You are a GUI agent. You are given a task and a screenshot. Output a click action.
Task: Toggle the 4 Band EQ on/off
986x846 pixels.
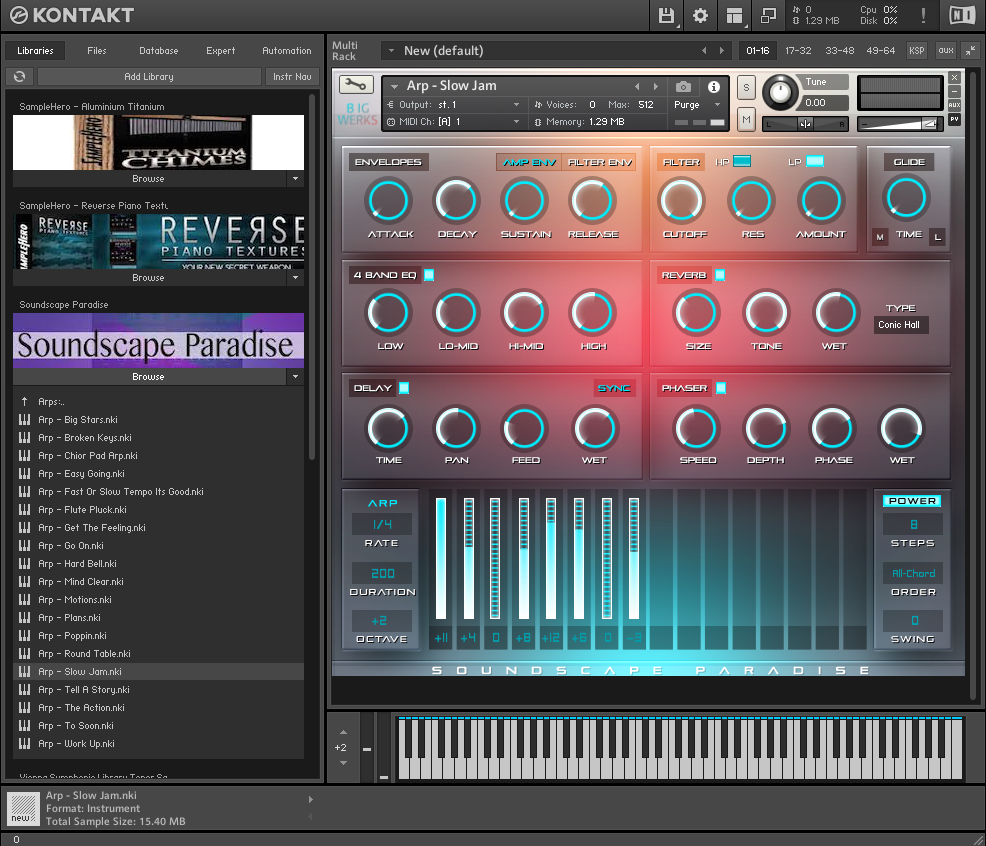(x=429, y=275)
